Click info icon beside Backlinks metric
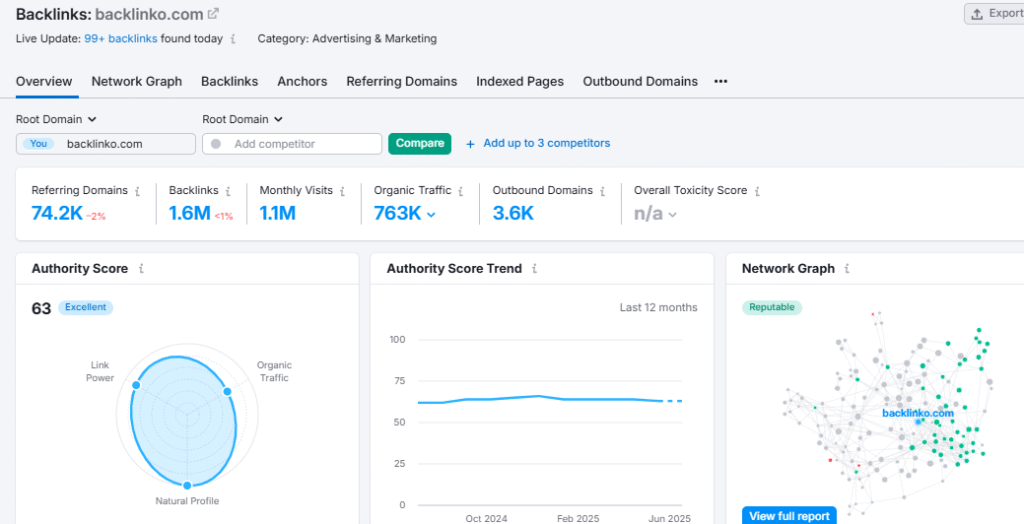Screen dimensions: 1024x524 228,191
